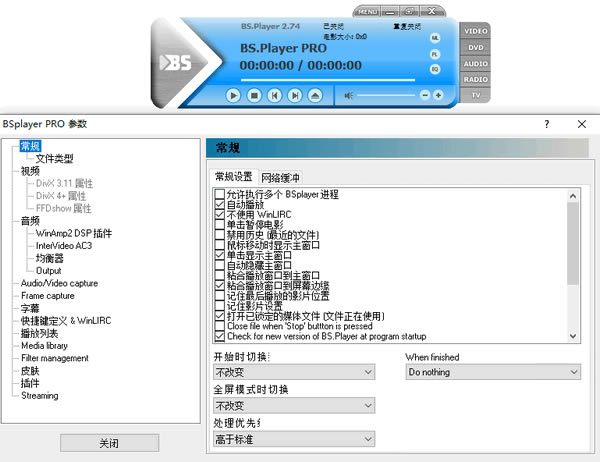This screenshot has width=600, height=462.
Task: Click the Previous track icon
Action: (274, 95)
